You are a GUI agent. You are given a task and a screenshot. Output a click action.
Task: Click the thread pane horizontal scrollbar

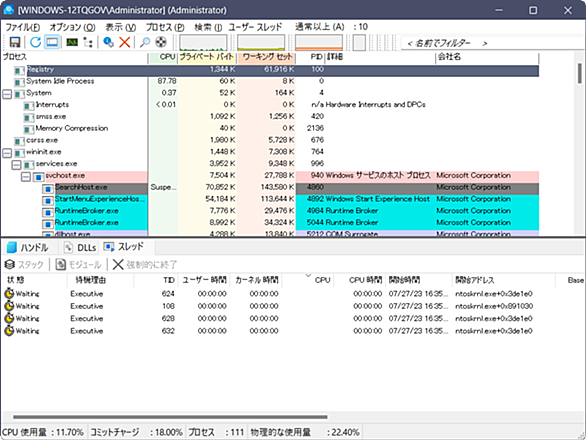point(170,417)
